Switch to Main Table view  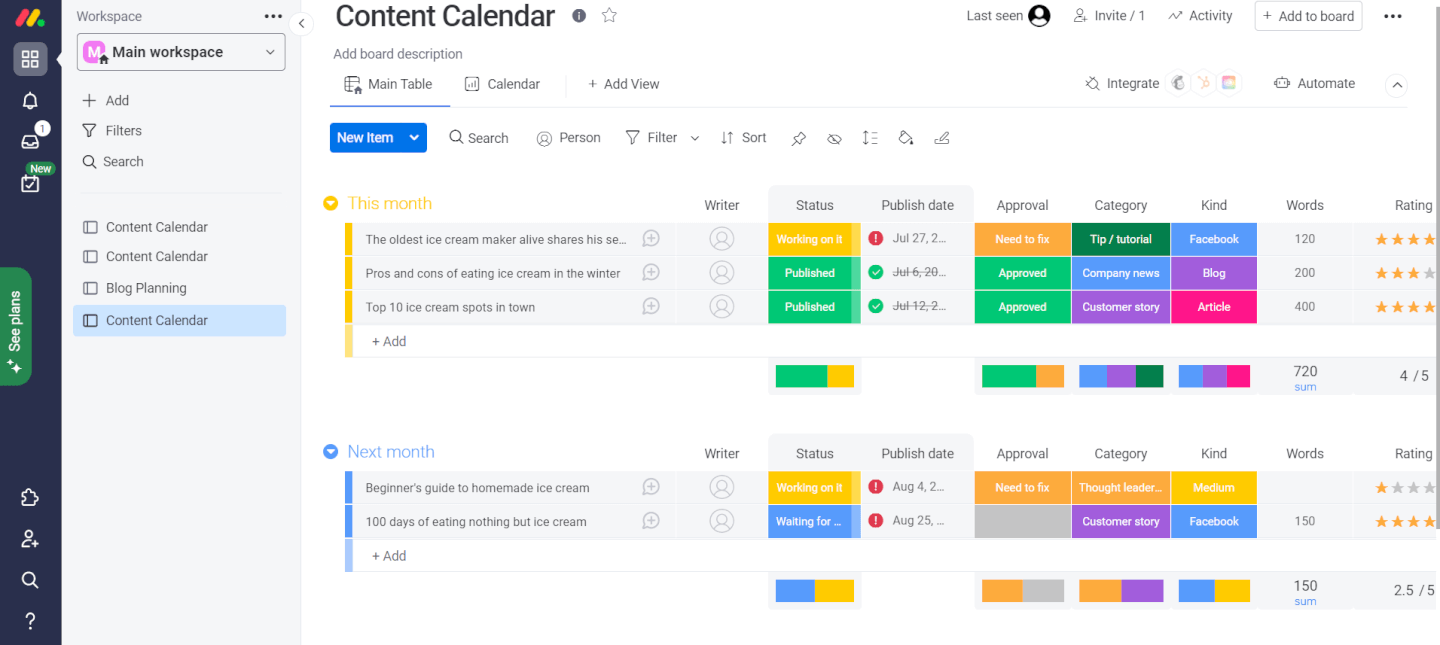(389, 84)
